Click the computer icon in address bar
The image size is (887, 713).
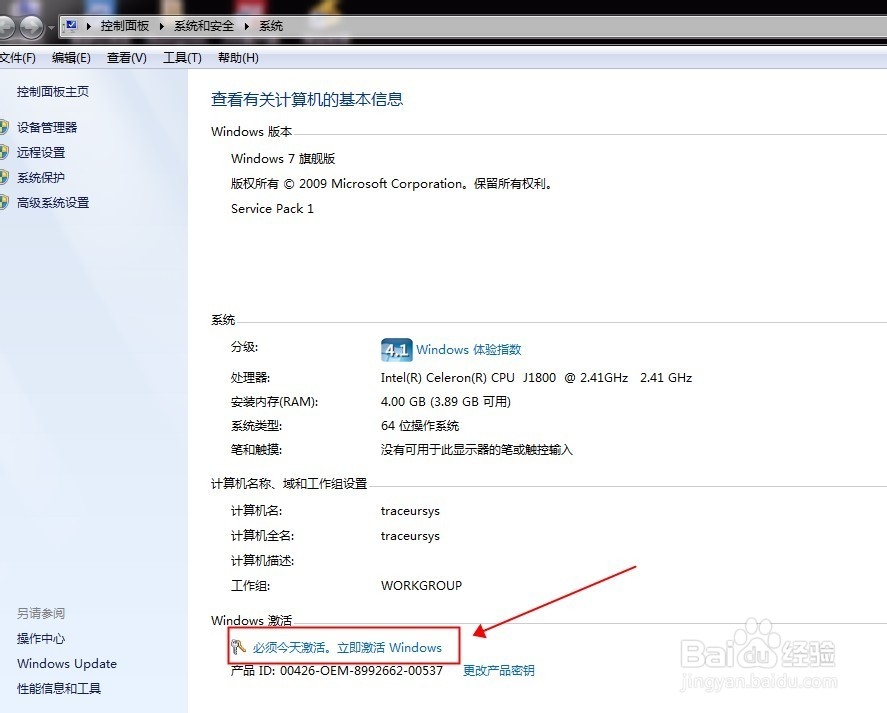[x=71, y=26]
